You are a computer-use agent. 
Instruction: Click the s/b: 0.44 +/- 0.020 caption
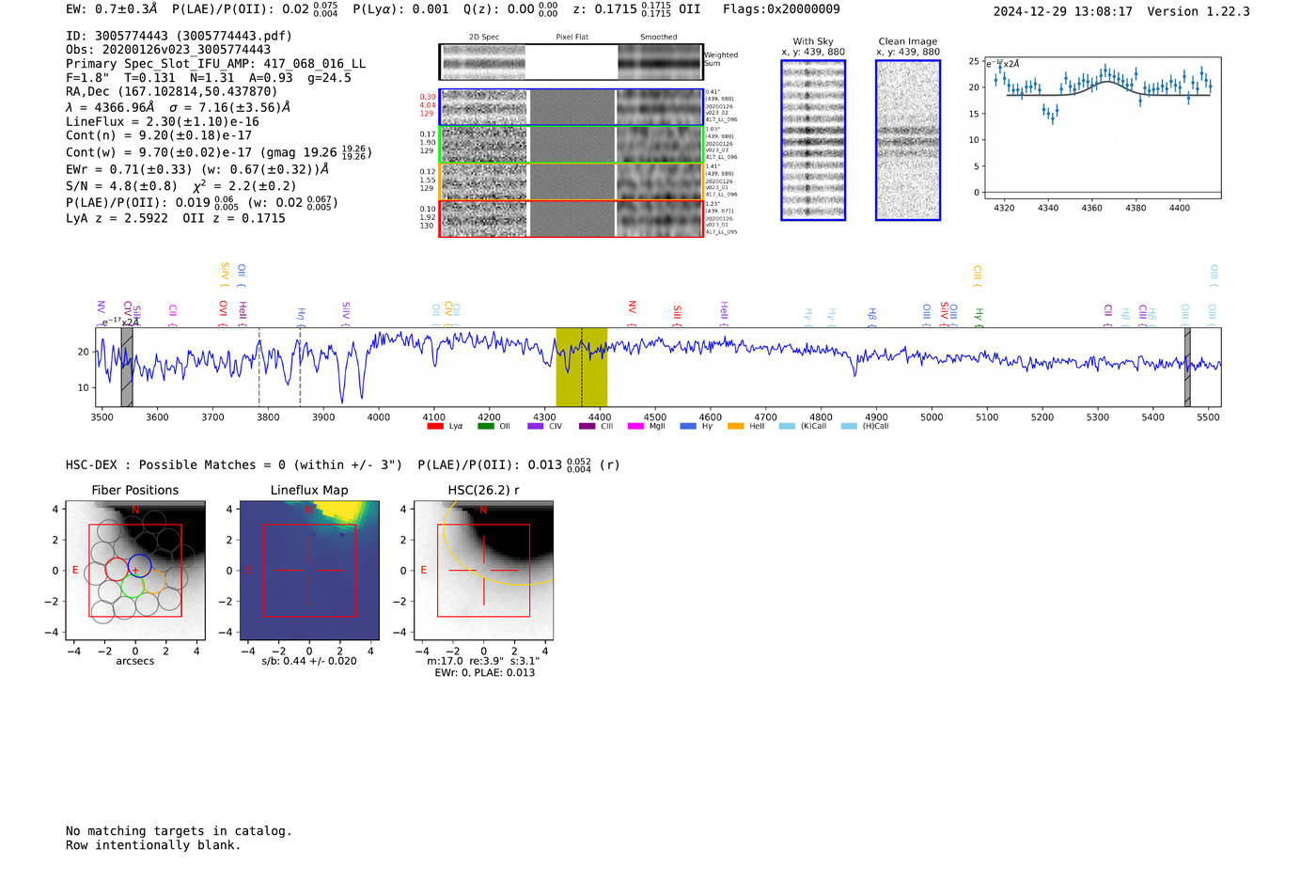309,661
